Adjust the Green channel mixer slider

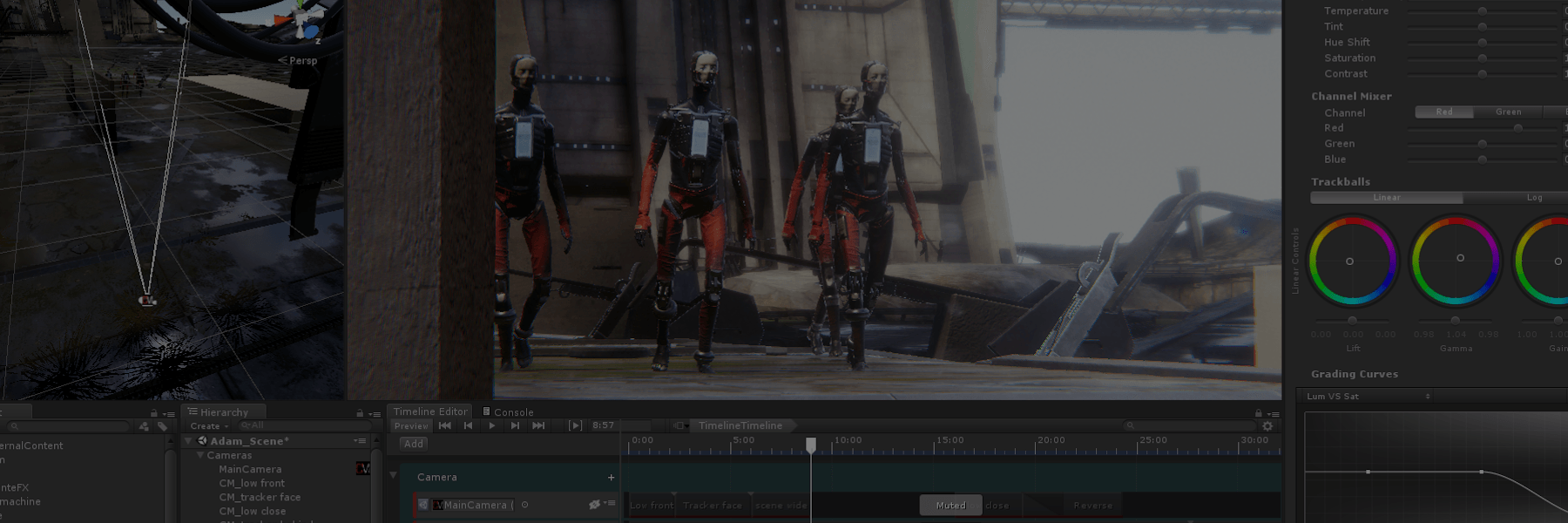[1483, 144]
